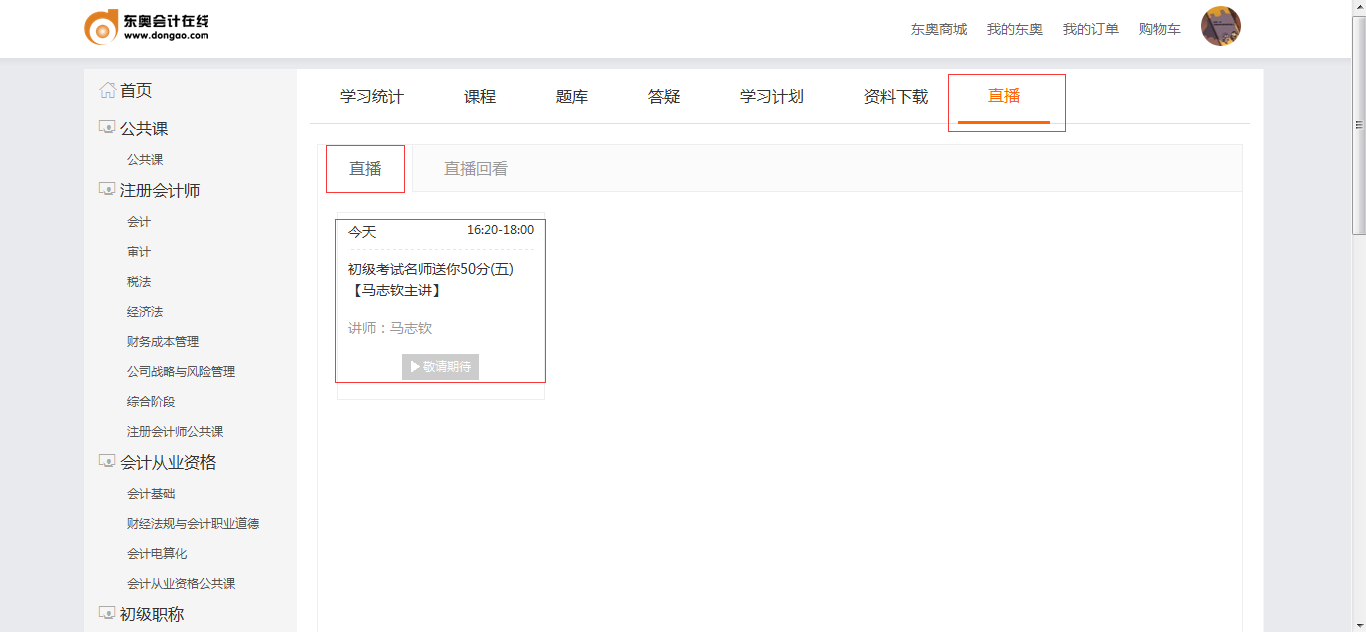The height and width of the screenshot is (632, 1366).
Task: Open the 题库 tab
Action: click(x=572, y=97)
